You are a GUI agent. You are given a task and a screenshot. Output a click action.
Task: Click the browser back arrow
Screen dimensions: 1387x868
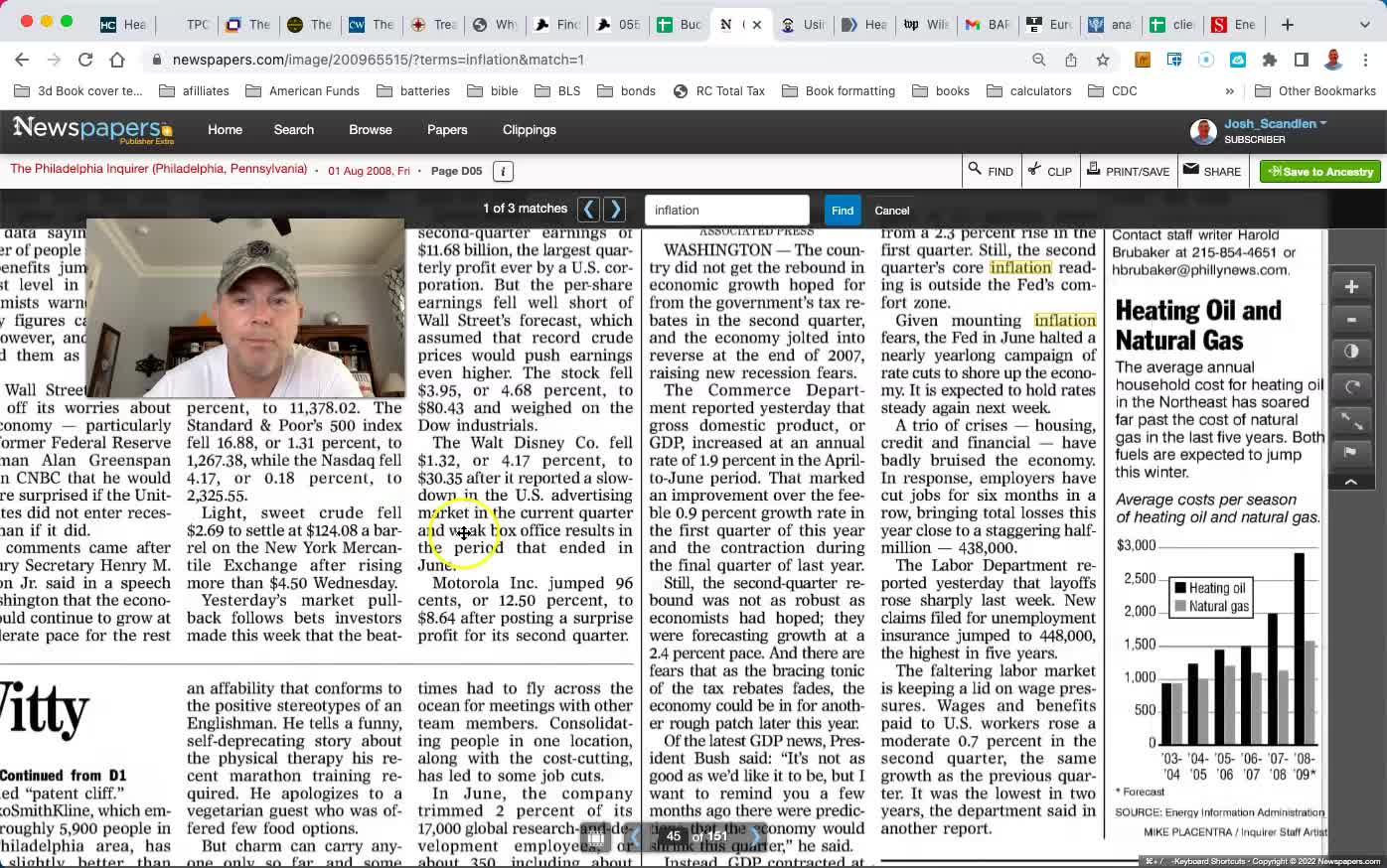22,60
